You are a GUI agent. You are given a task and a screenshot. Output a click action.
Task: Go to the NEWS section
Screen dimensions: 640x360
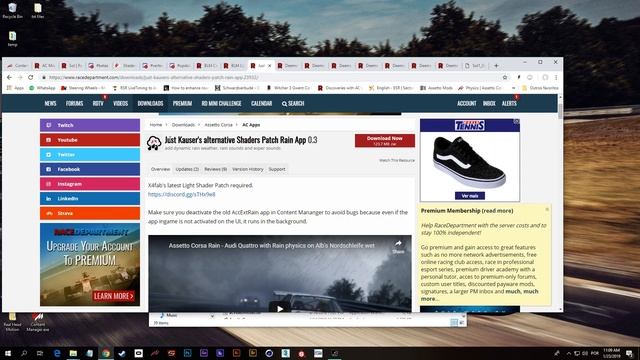click(x=51, y=103)
